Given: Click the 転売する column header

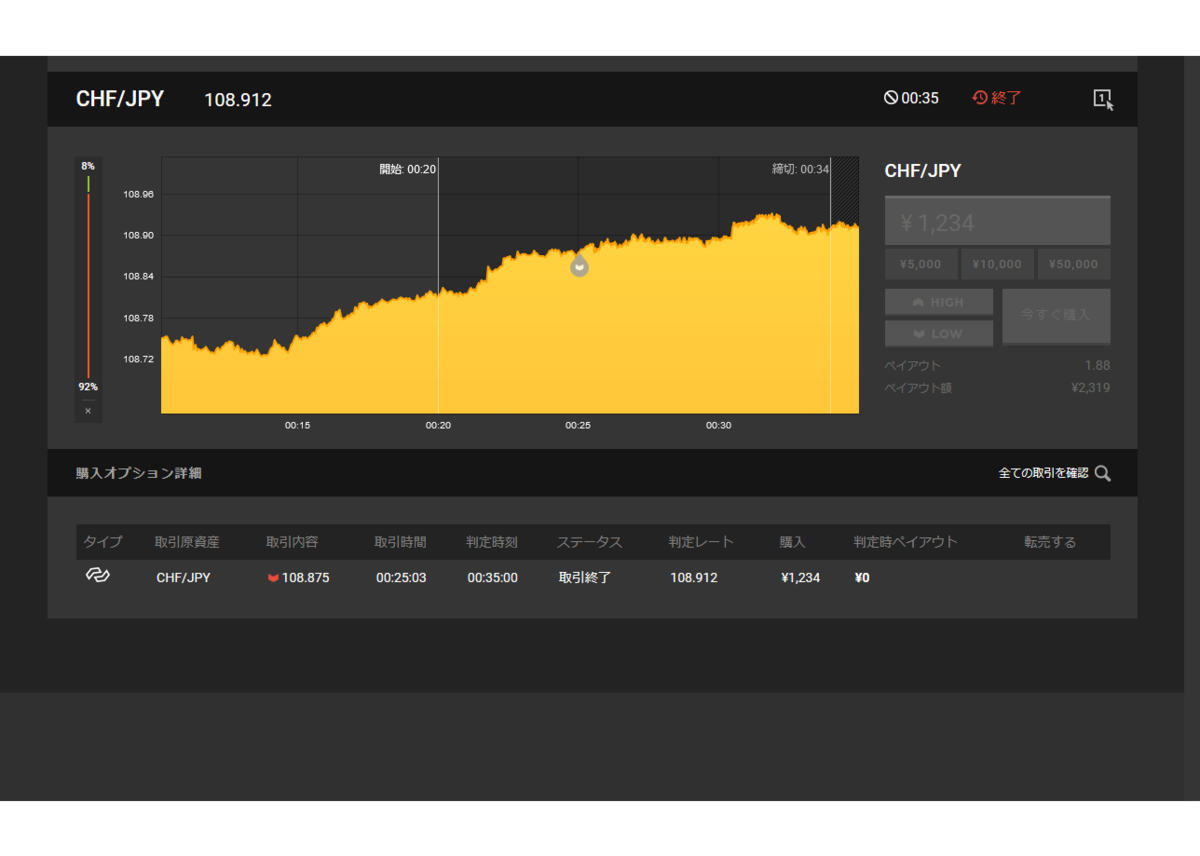Looking at the screenshot, I should tap(1050, 542).
